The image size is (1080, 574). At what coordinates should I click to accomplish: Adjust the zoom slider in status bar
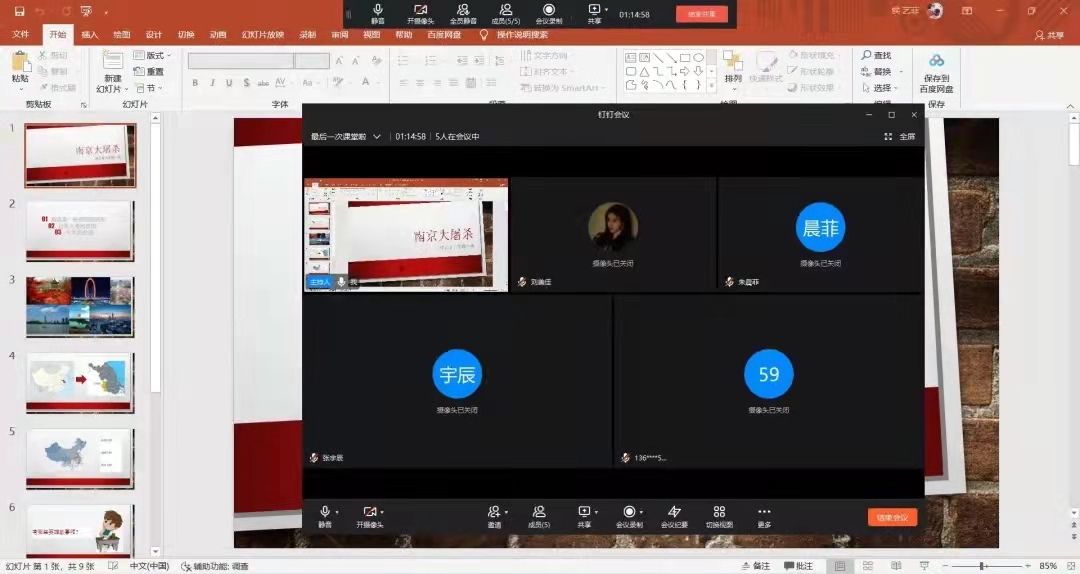981,566
